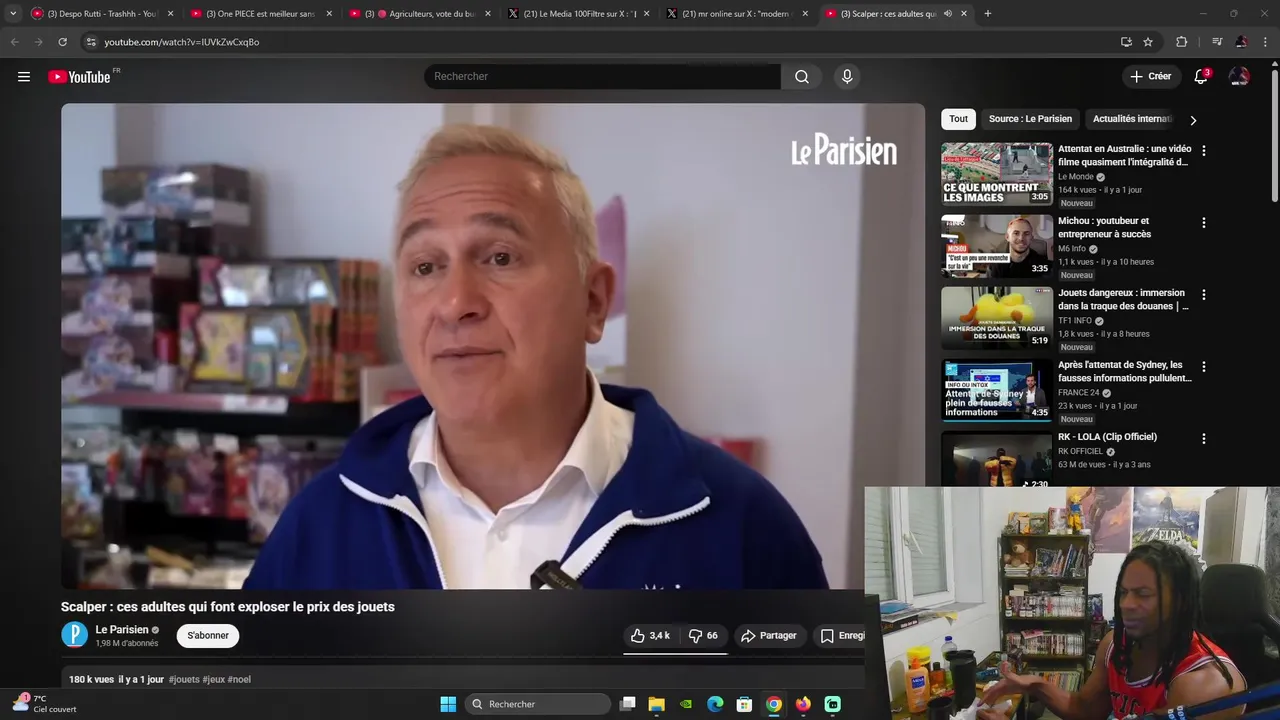Open the Michou youtubeur video thumbnail
This screenshot has height=720, width=1280.
coord(996,246)
